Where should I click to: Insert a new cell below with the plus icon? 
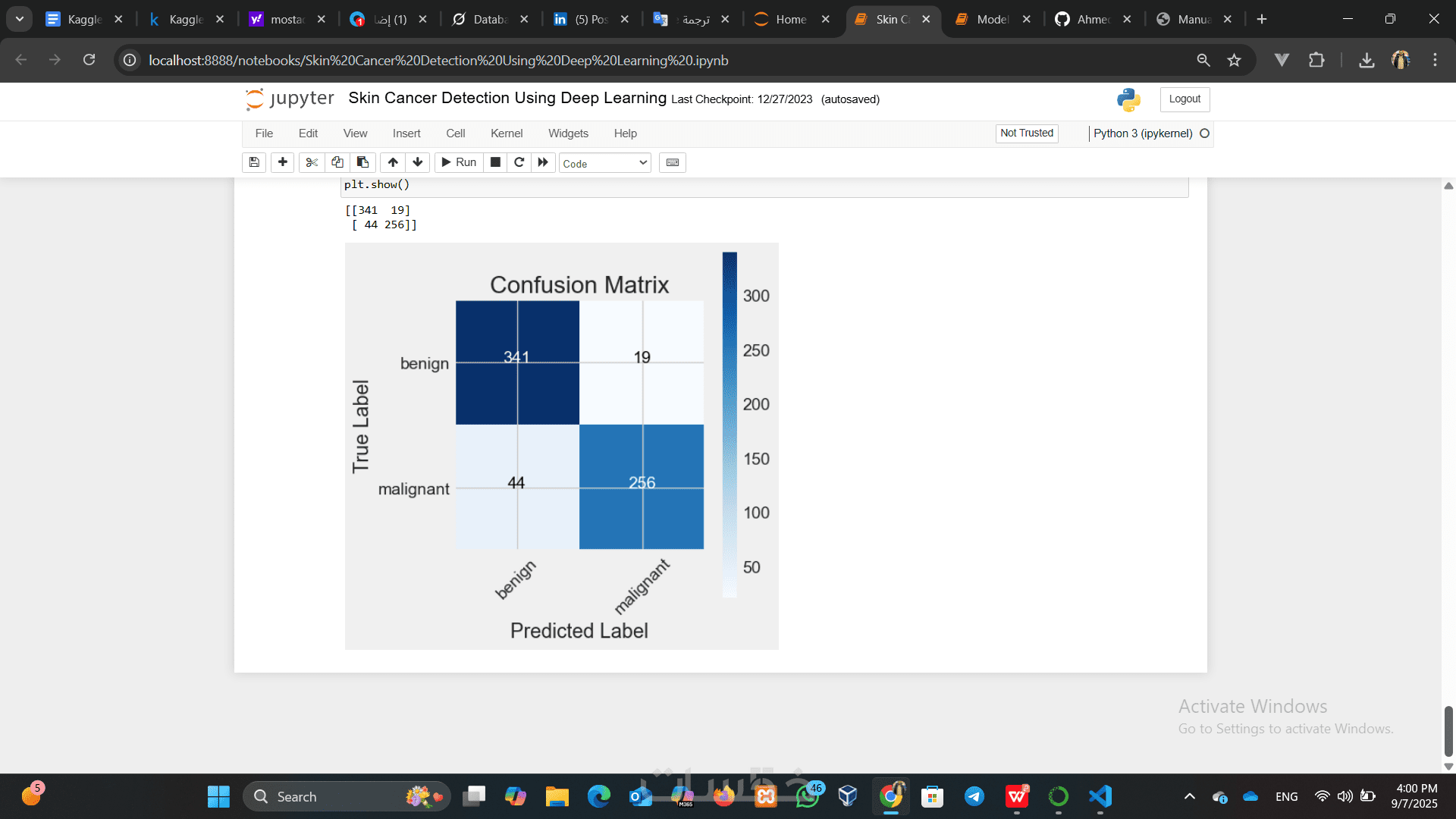click(x=282, y=162)
